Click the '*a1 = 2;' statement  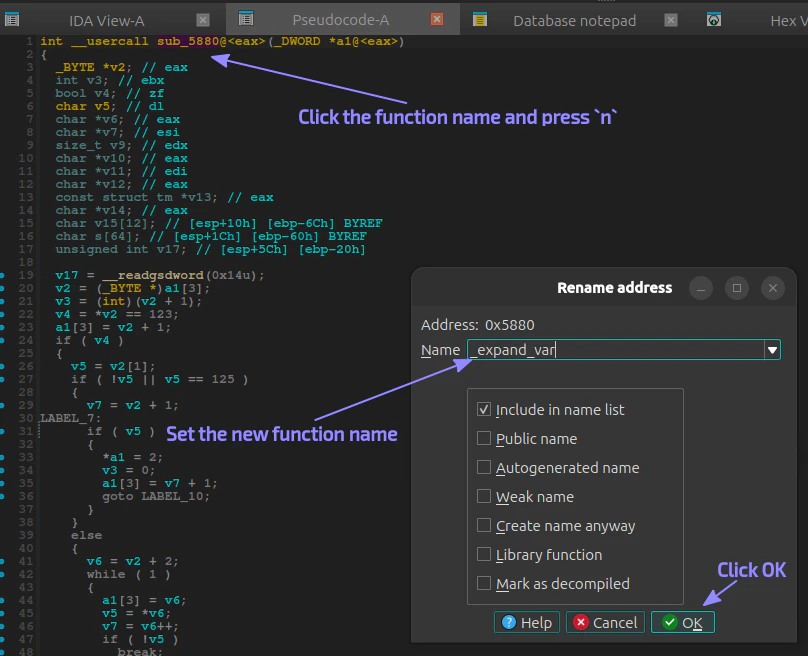click(x=132, y=457)
